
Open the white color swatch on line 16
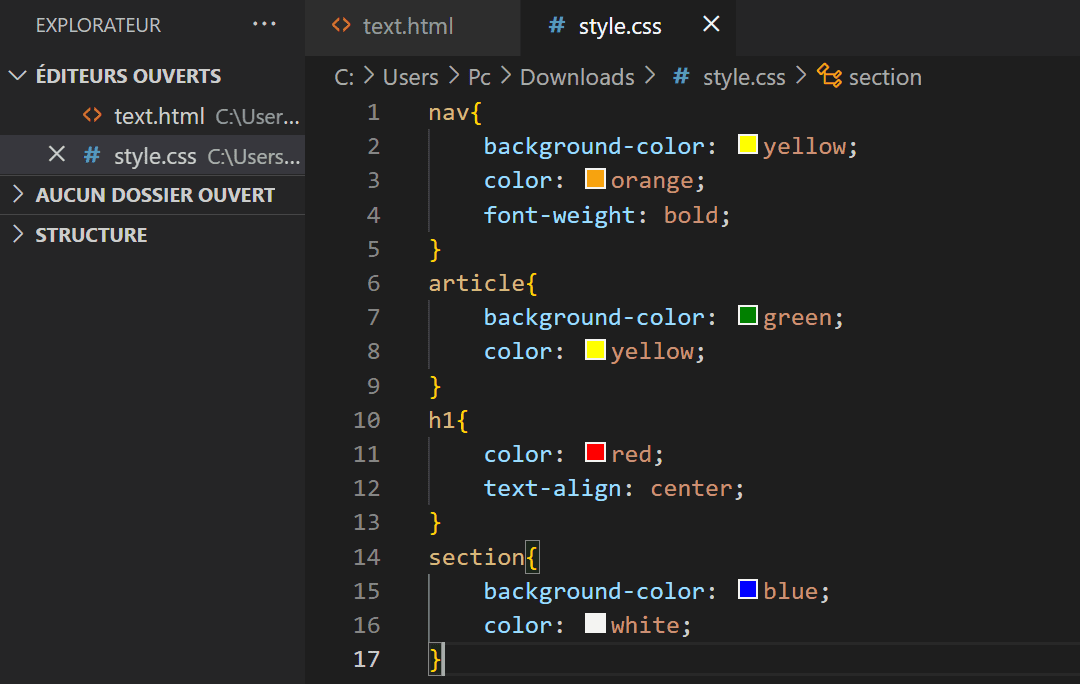pos(595,623)
